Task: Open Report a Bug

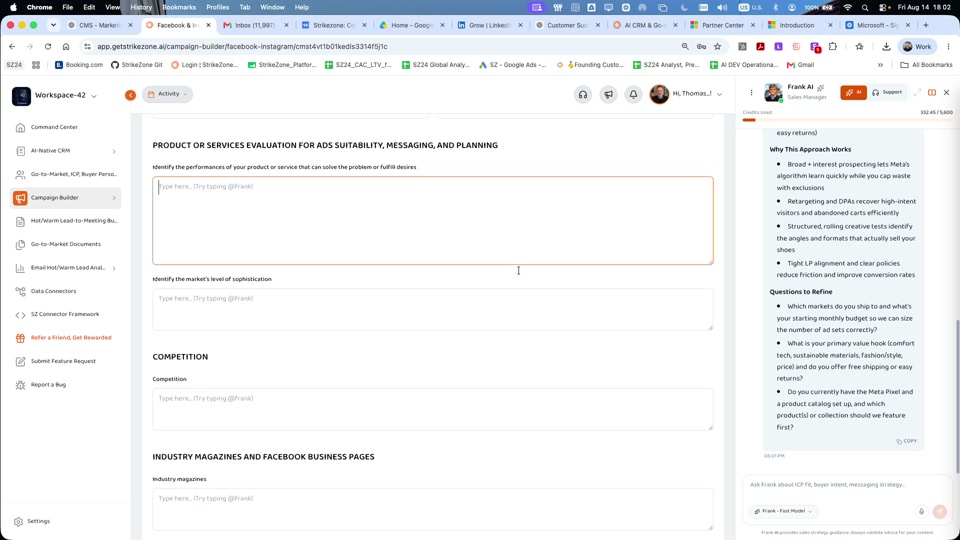Action: (x=48, y=385)
